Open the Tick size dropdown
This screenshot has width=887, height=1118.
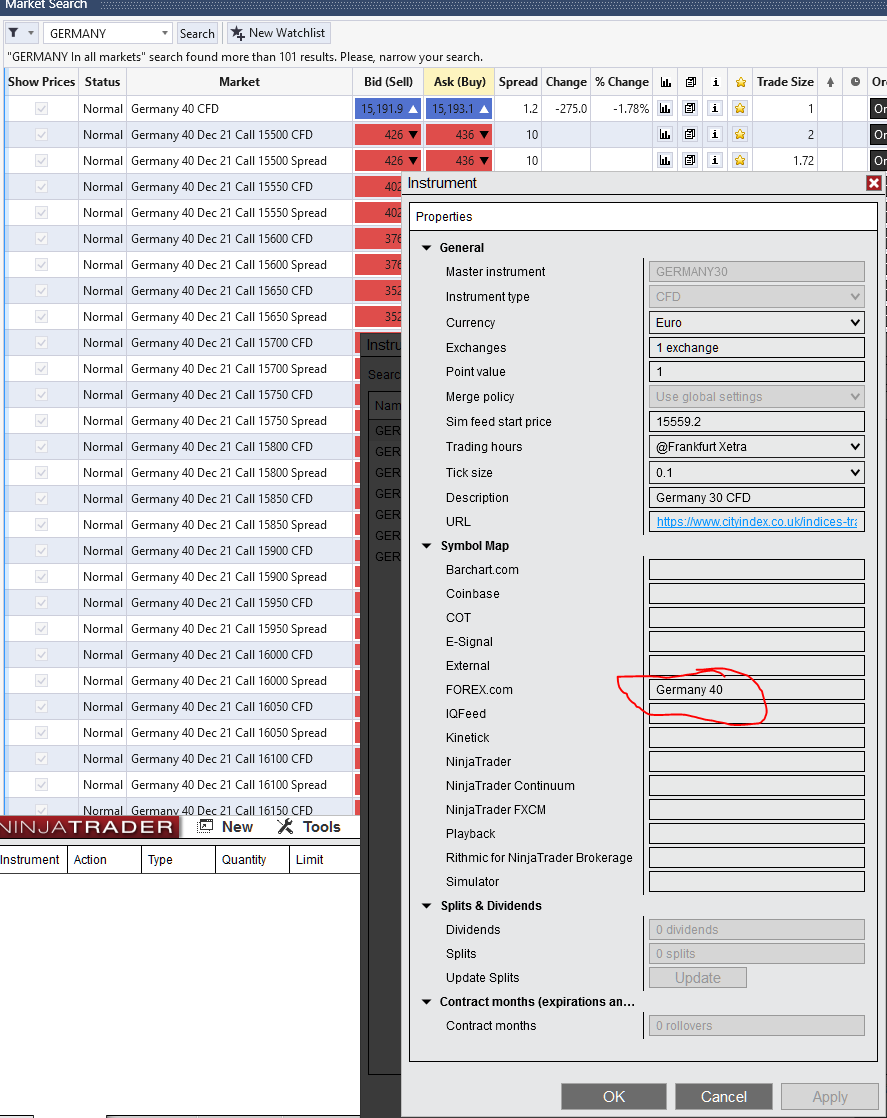(757, 472)
